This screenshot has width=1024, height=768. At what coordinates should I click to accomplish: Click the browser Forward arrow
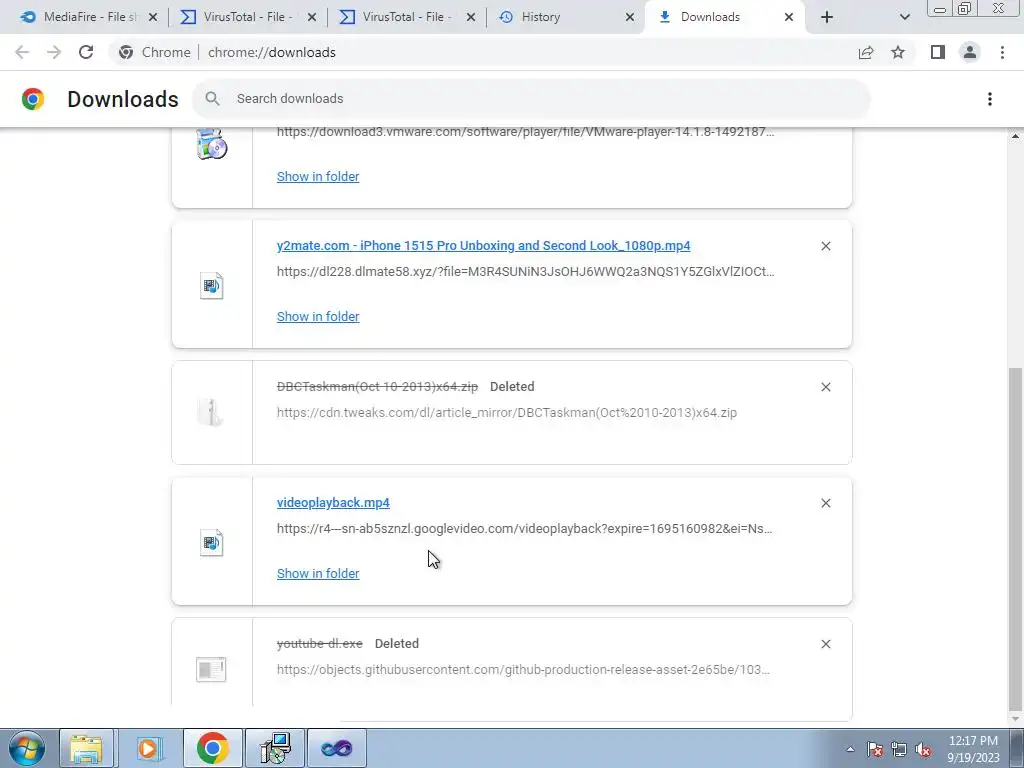pos(54,52)
